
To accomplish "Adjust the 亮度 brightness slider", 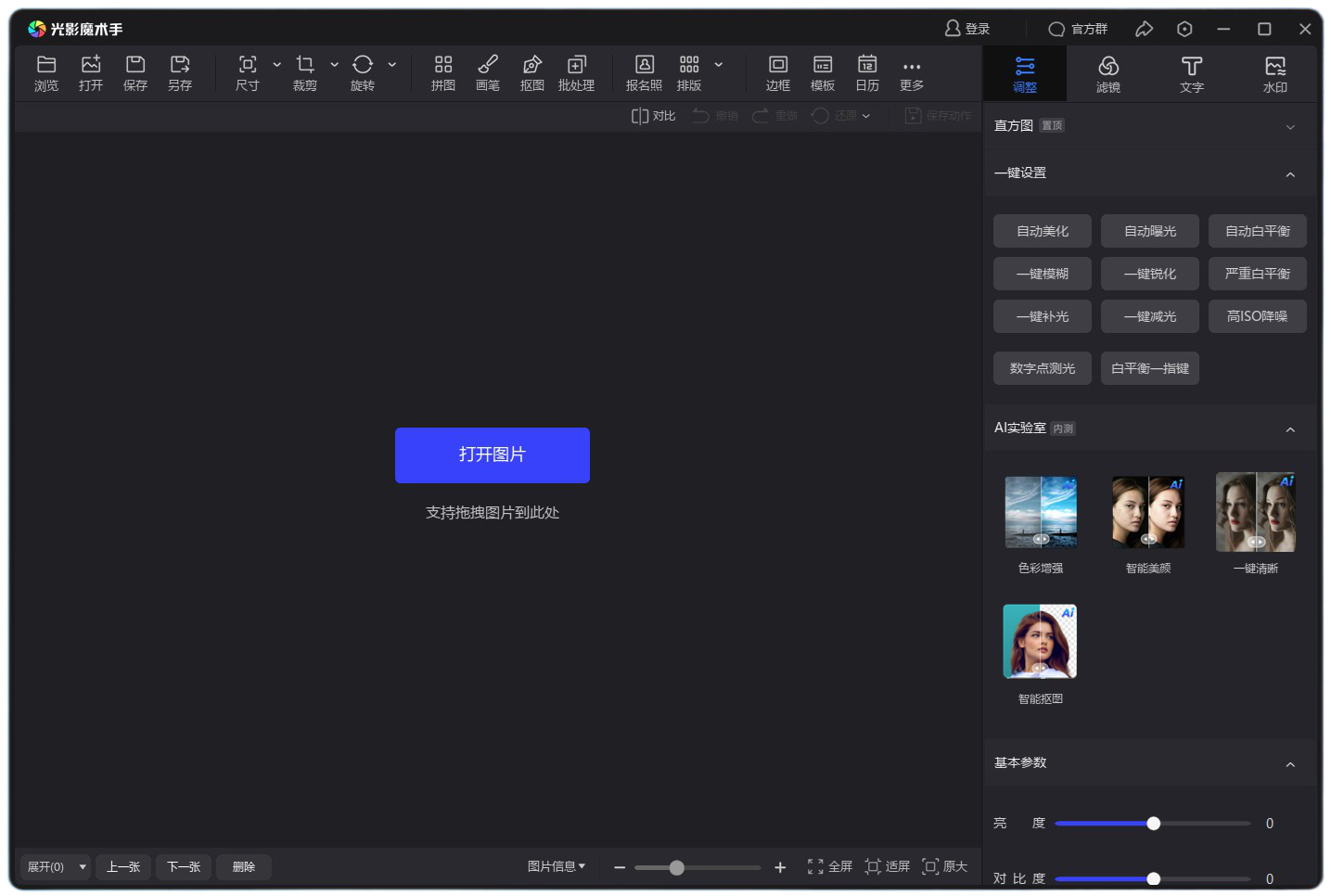I will 1153,824.
